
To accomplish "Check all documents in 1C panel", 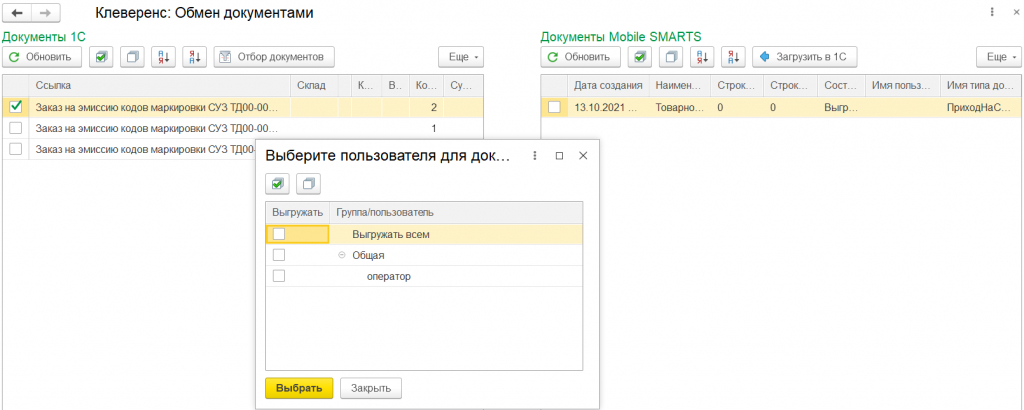I will (101, 57).
